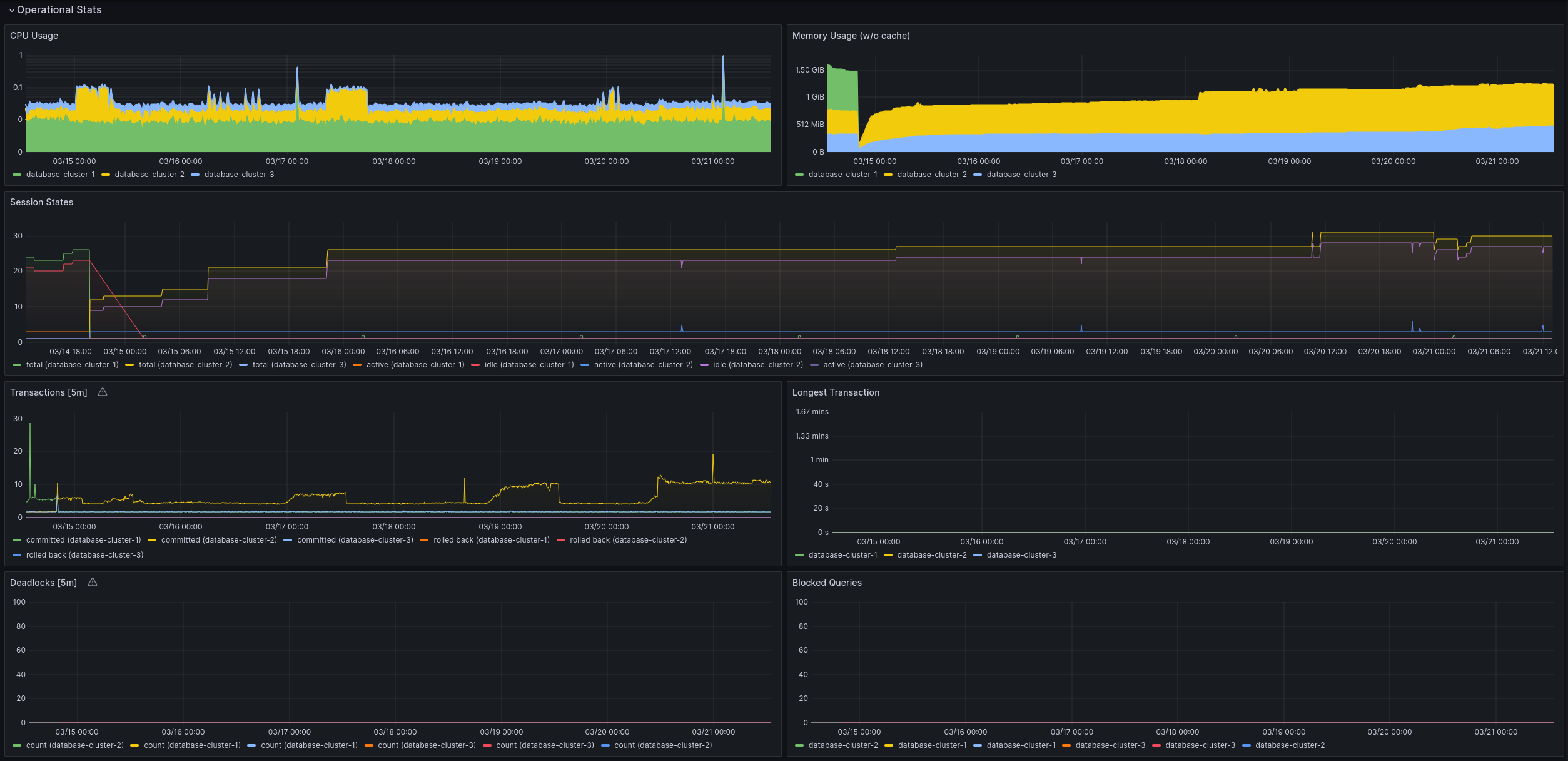Toggle database-cluster-3 series in Memory Usage legend
Viewport: 1568px width, 761px height.
(1021, 175)
